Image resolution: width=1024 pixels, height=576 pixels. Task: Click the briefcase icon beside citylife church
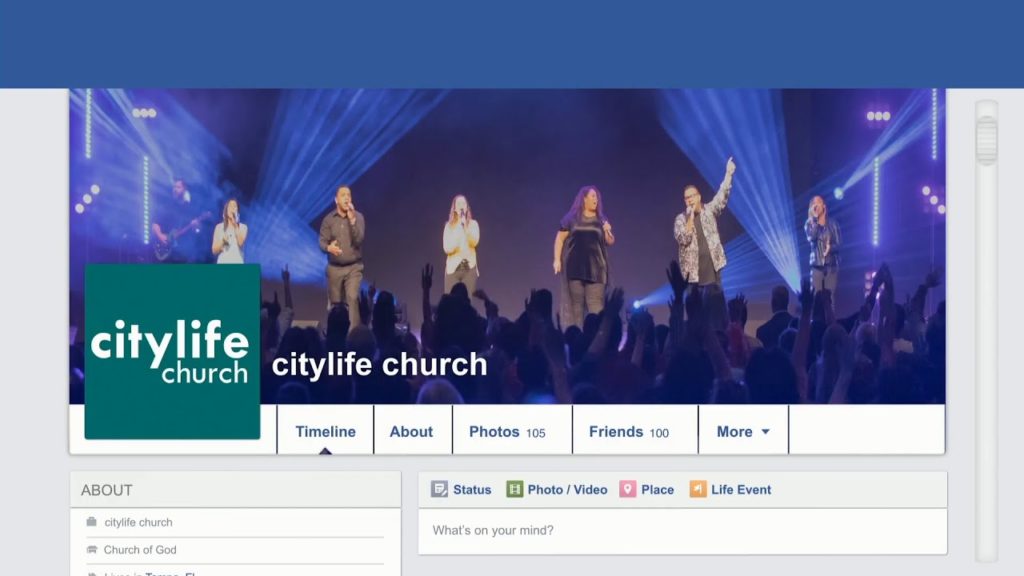(x=91, y=522)
